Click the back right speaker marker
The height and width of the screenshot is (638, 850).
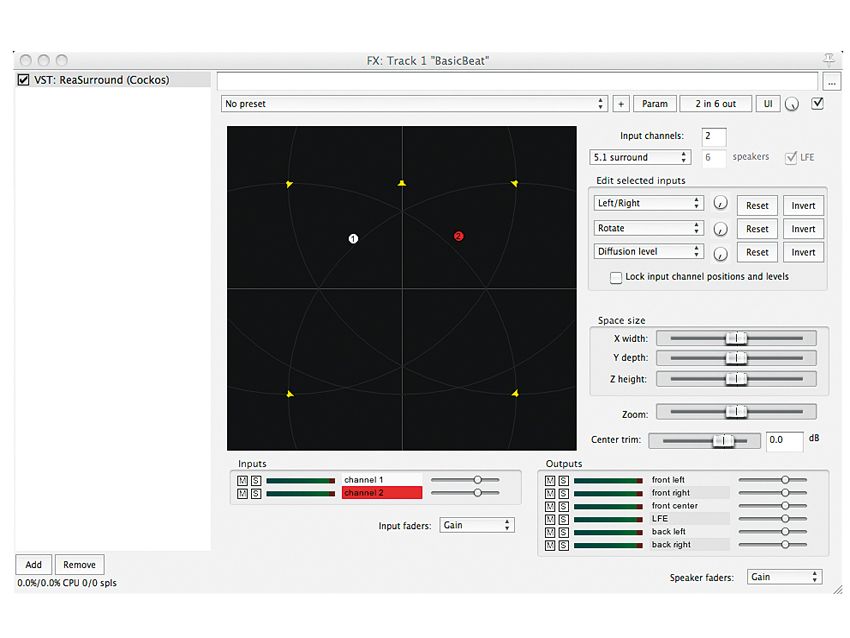(515, 394)
